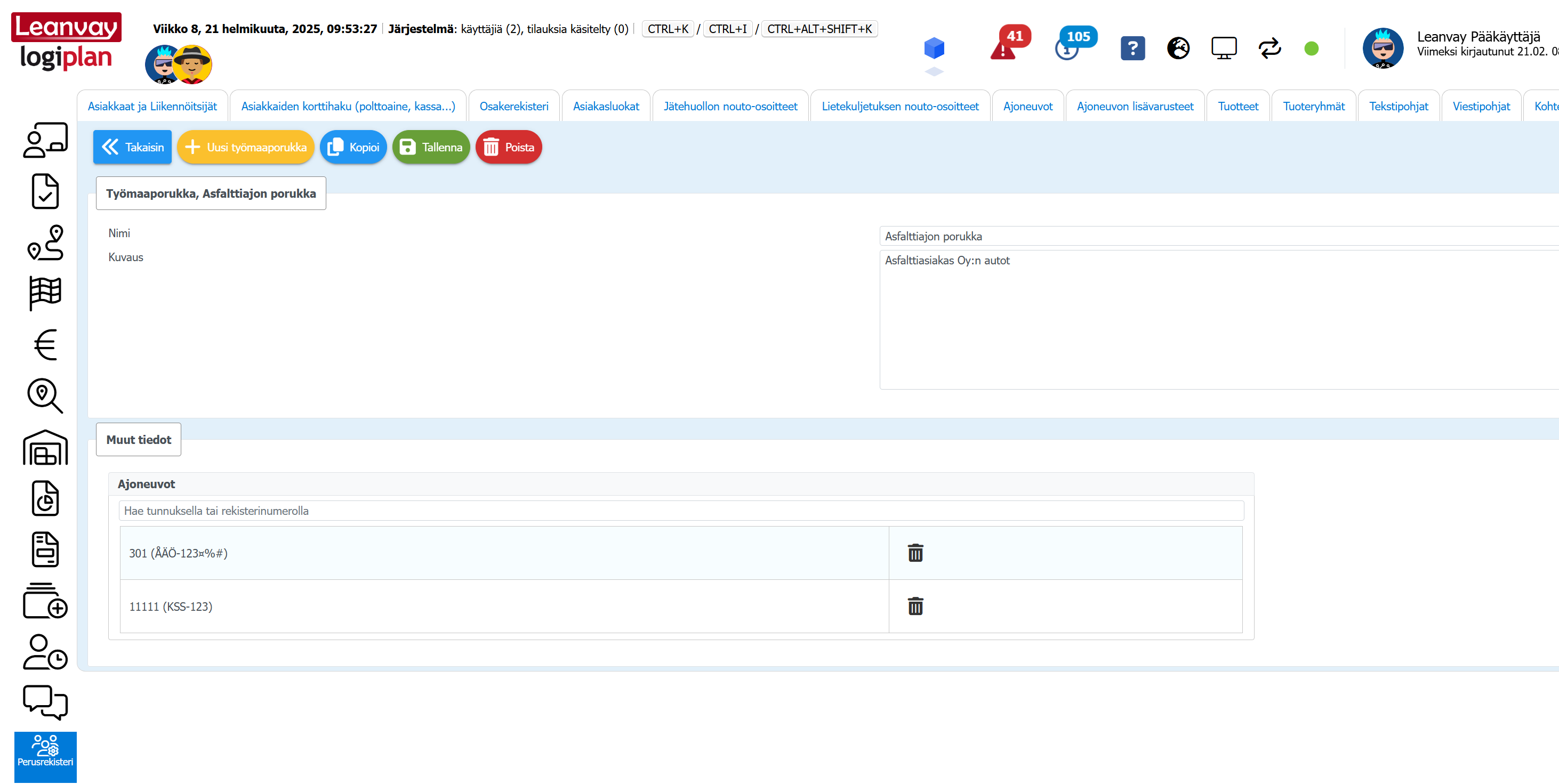Viewport: 1559px width, 784px height.
Task: Open the user time tracking icon
Action: (x=45, y=652)
